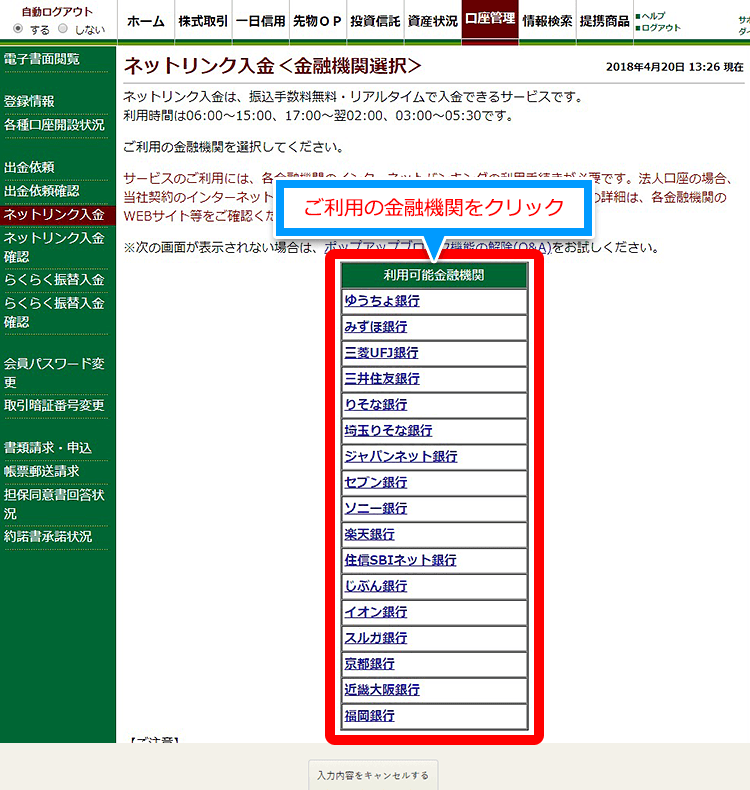This screenshot has width=750, height=790.
Task: Click the 入力内容をキャンセルする button
Action: 373,775
